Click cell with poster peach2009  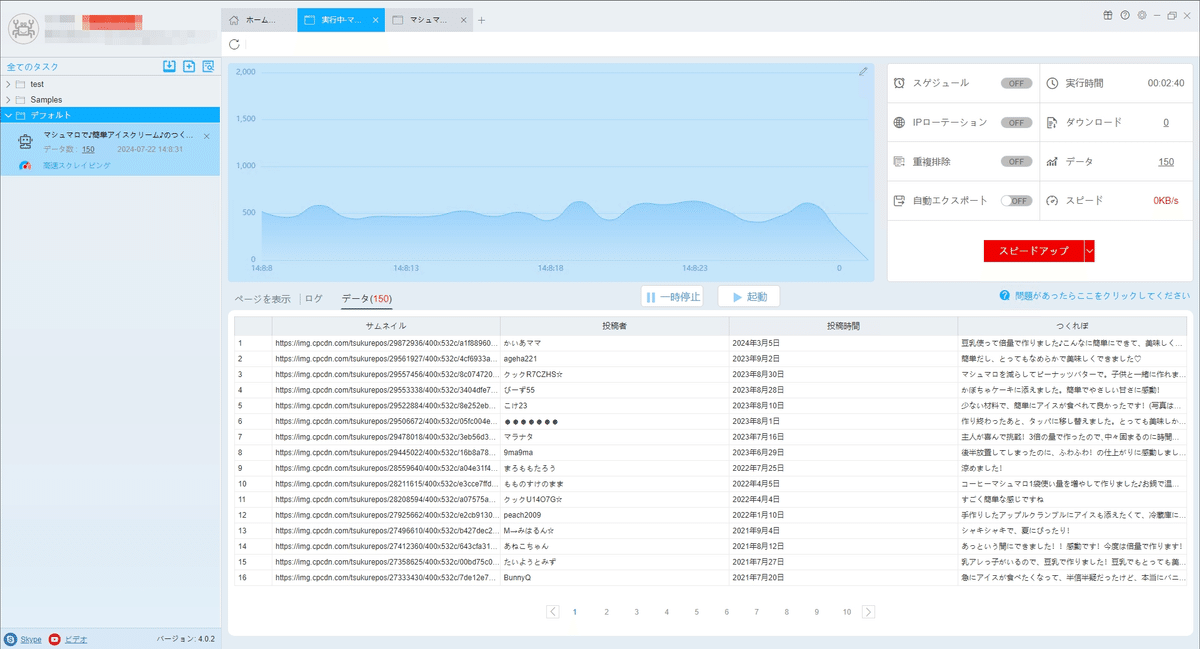pyautogui.click(x=614, y=514)
